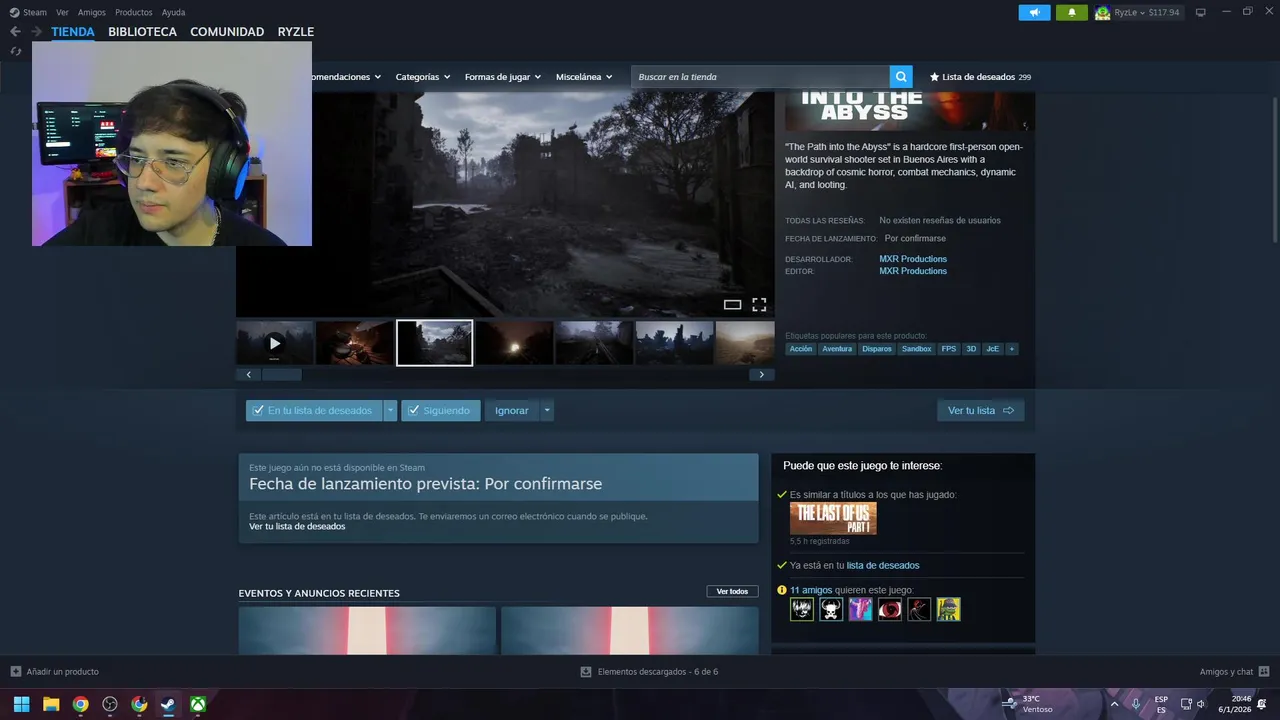Open the Miscelánea dropdown menu

[584, 77]
